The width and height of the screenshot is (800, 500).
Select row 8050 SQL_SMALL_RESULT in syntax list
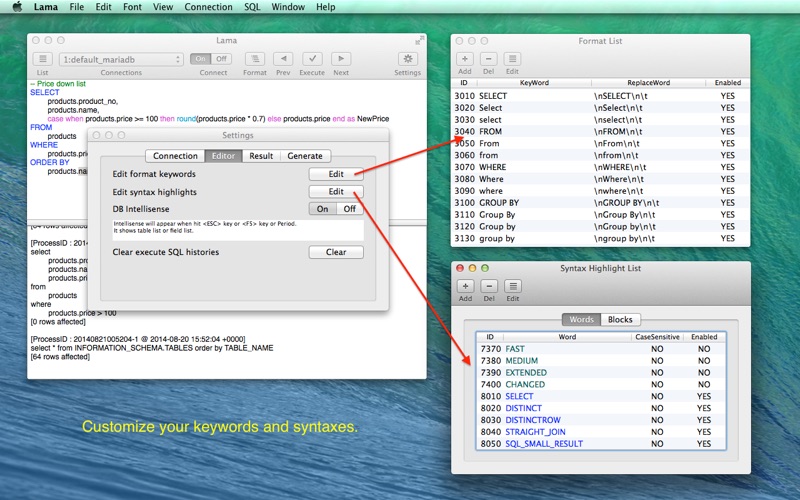[x=601, y=444]
